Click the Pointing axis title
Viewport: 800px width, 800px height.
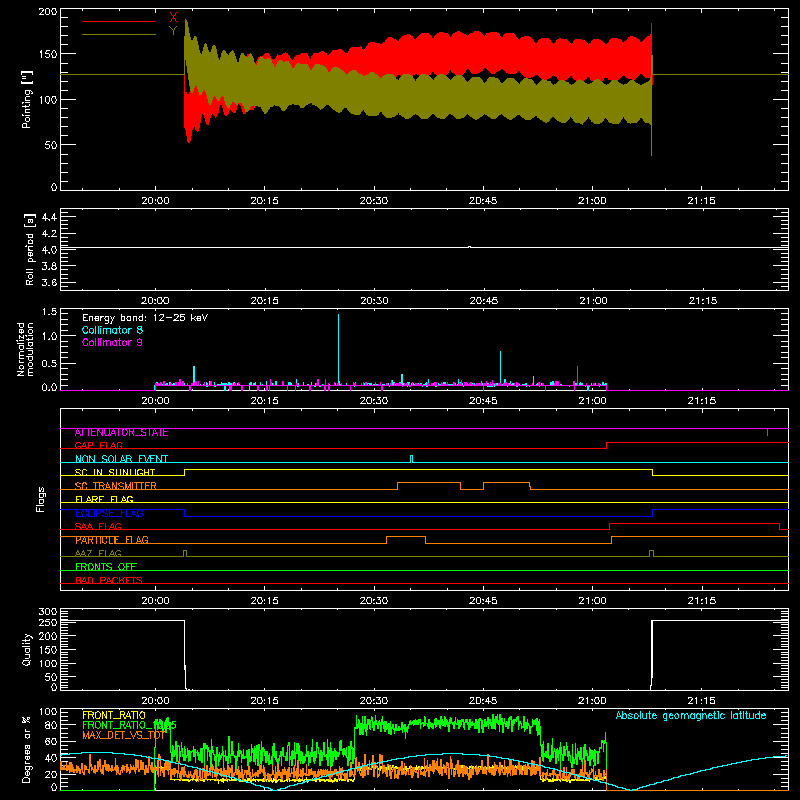pyautogui.click(x=27, y=99)
